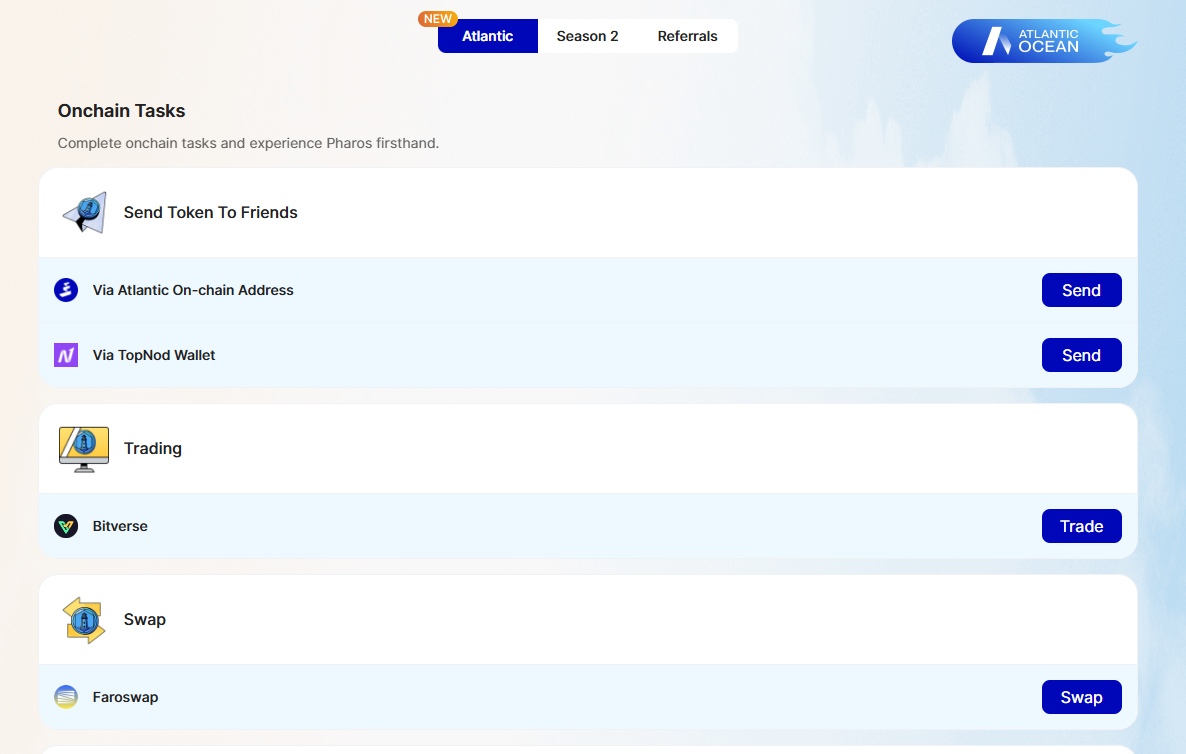Select the Via TopNod Wallet label

(154, 355)
